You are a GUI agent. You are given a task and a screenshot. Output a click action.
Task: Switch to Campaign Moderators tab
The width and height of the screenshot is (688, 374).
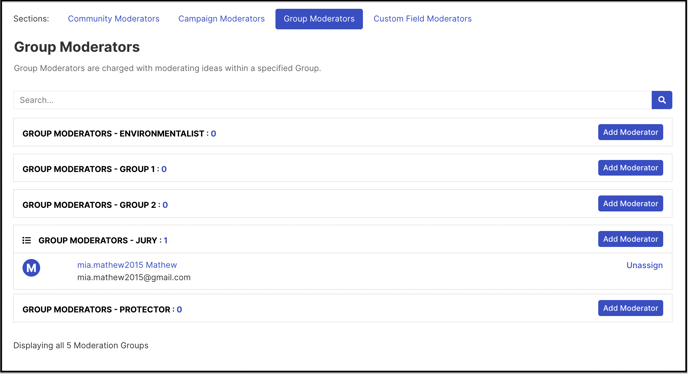tap(221, 19)
